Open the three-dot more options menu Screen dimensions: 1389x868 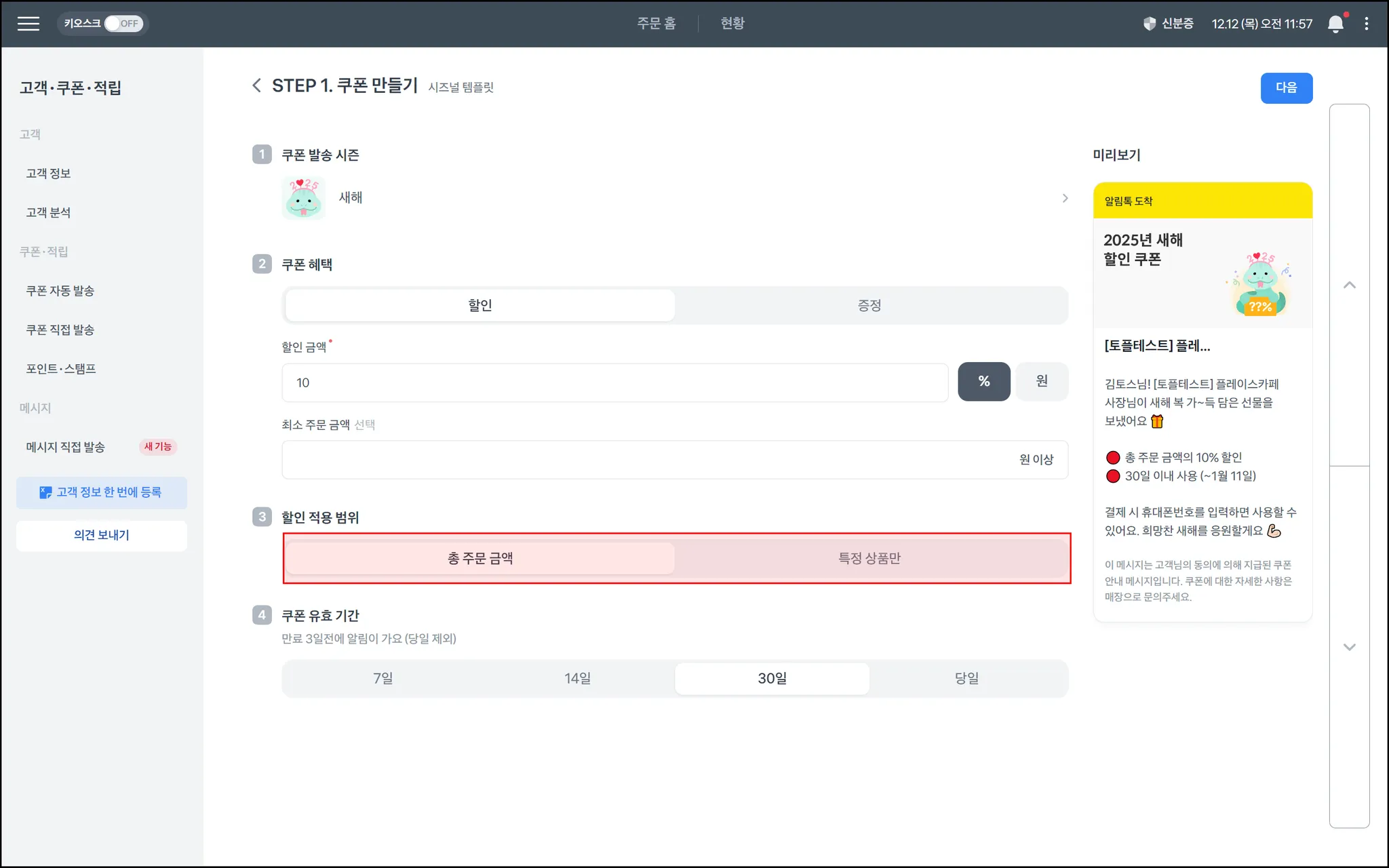click(1367, 24)
